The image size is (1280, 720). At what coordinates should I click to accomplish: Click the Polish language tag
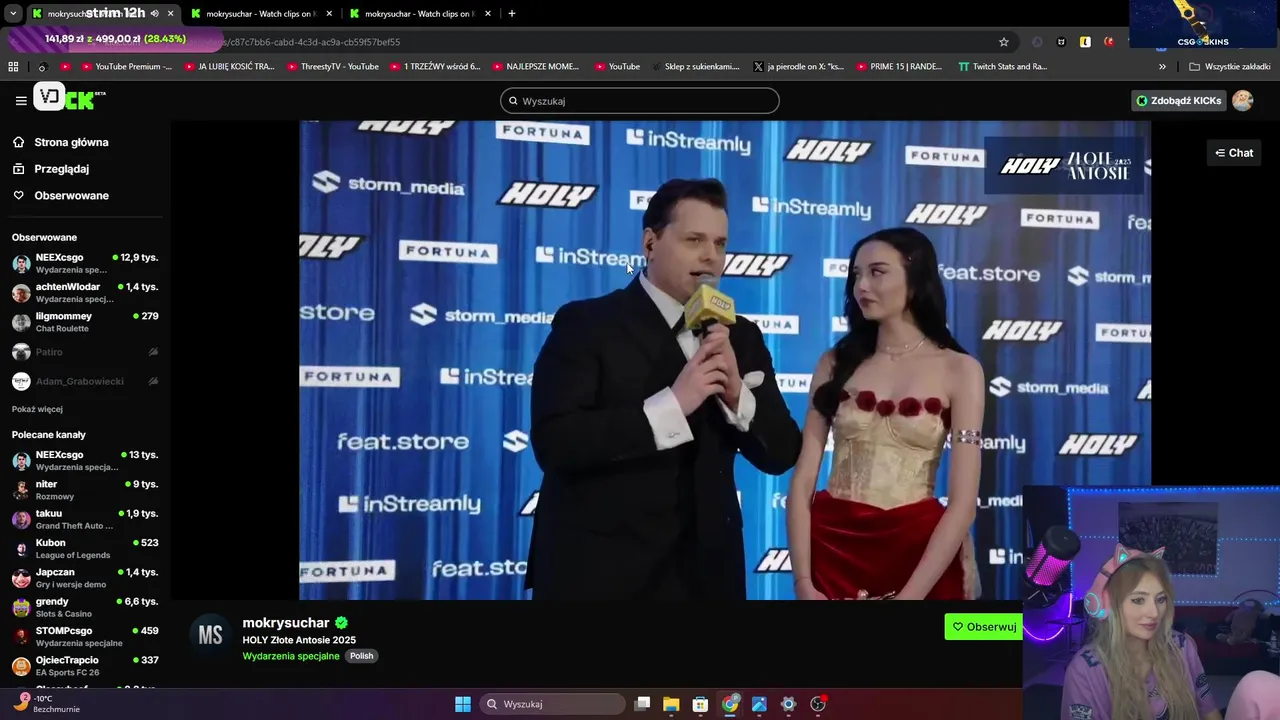tap(361, 656)
